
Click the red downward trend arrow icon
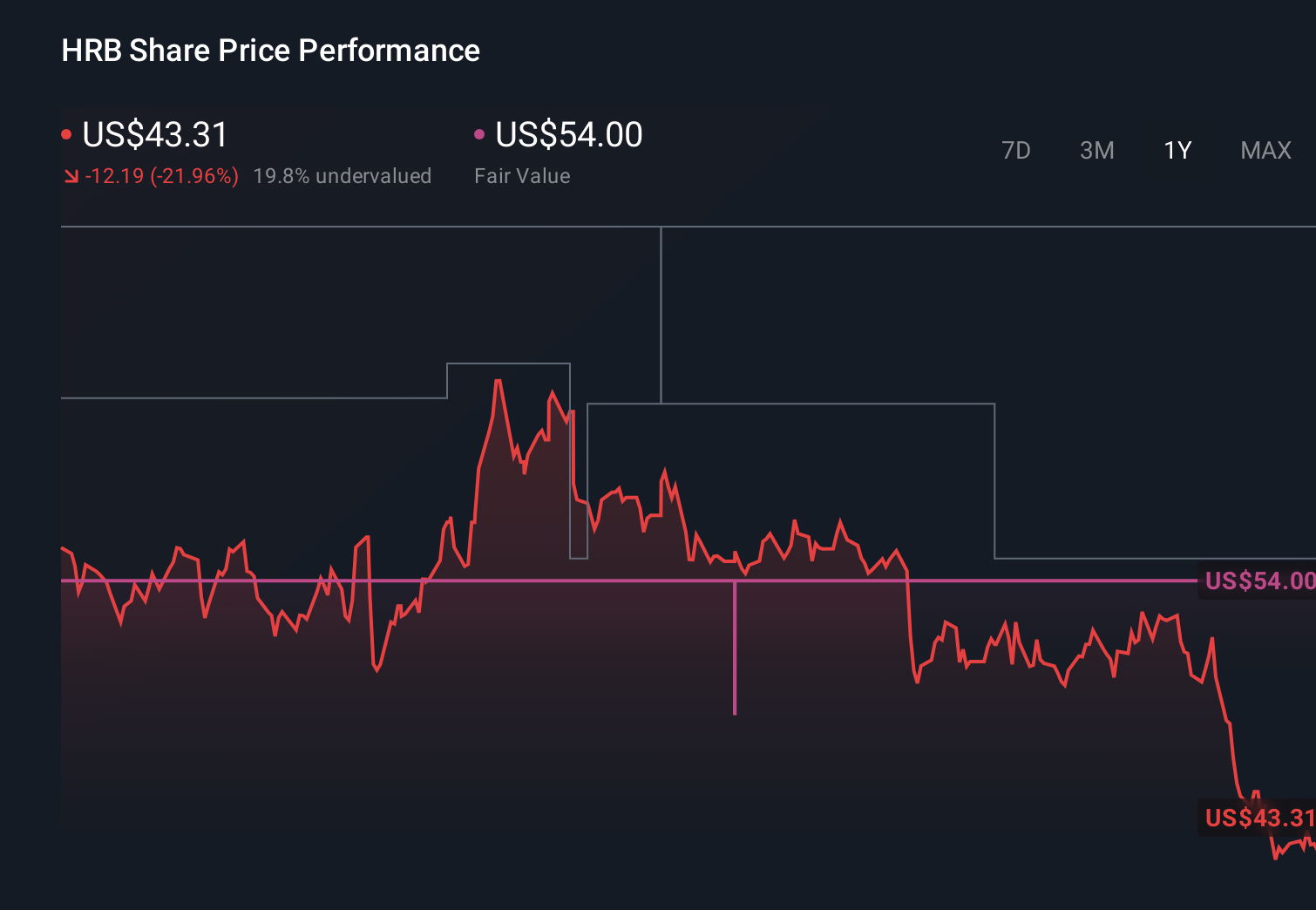71,175
